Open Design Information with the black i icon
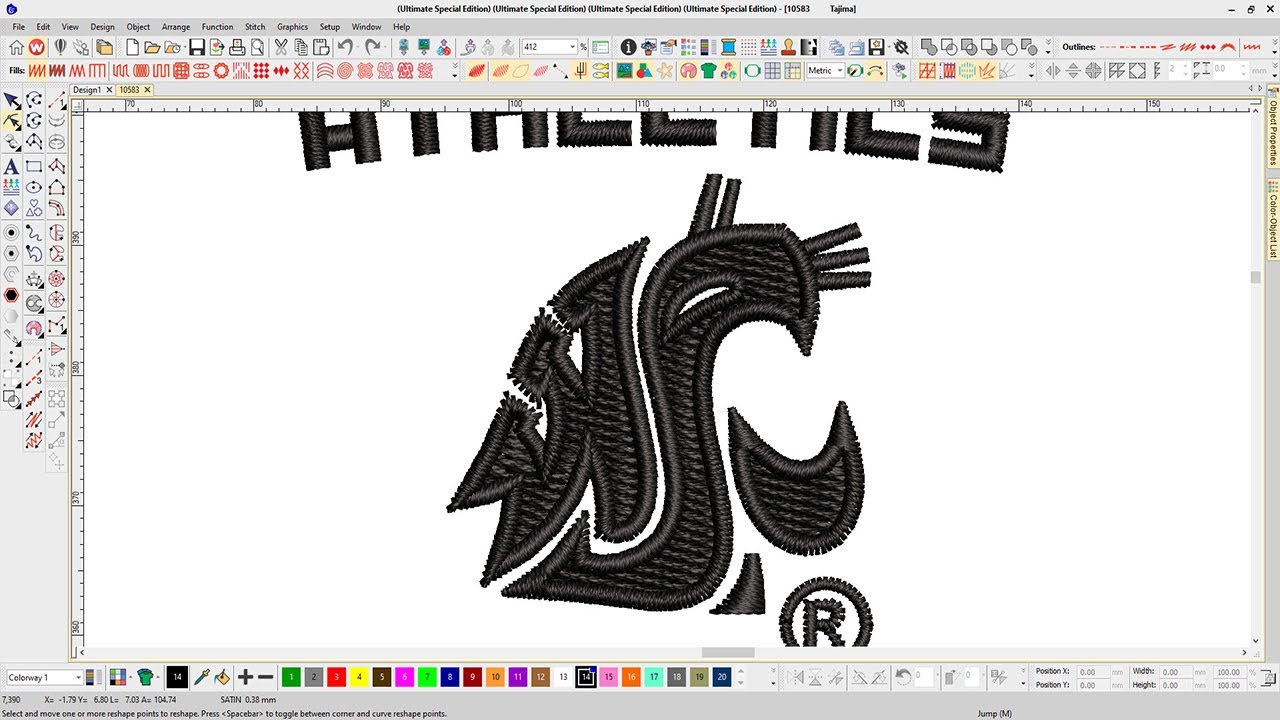Screen dimensions: 1280x720 coord(628,47)
